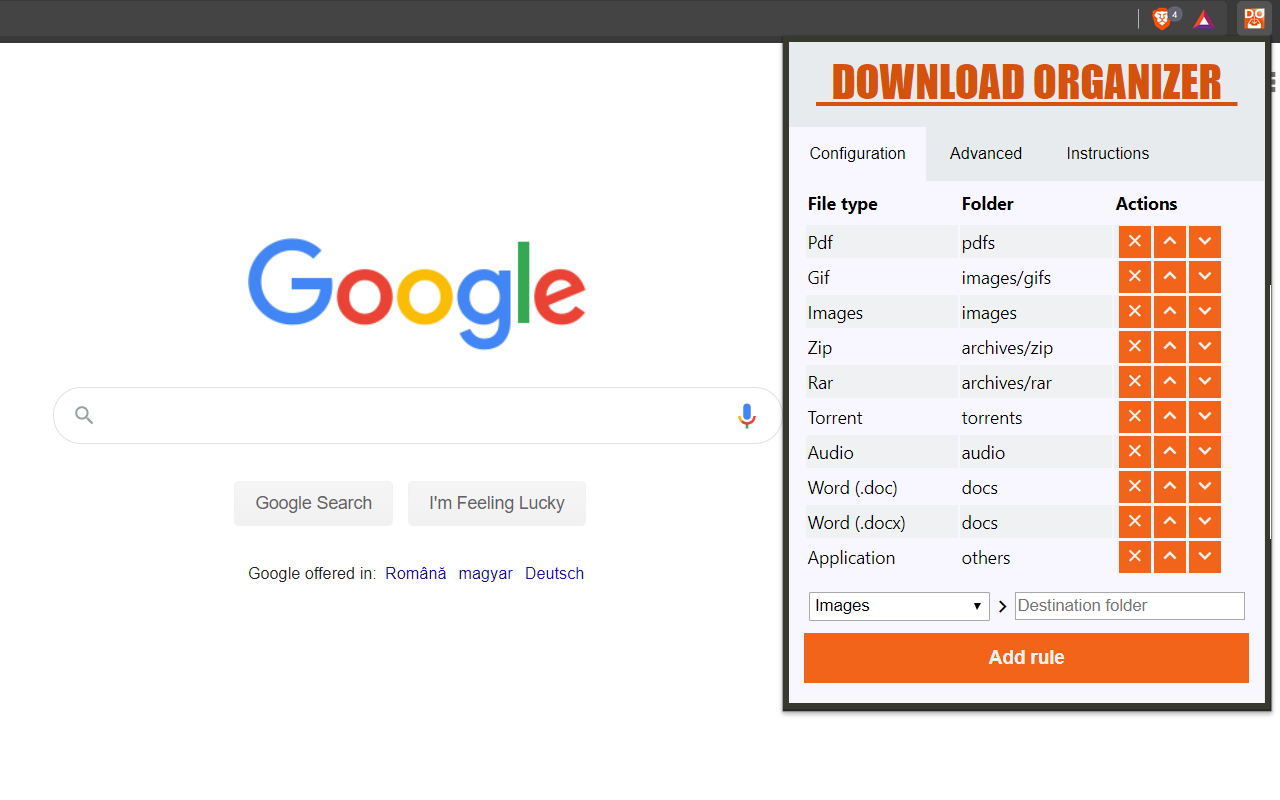Click the Download Organizer title
This screenshot has width=1280, height=800.
1026,83
